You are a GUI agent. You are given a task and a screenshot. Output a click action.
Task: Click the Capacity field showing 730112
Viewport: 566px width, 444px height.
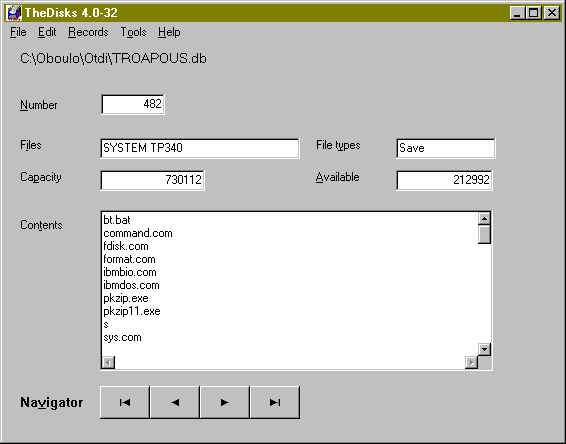click(152, 180)
